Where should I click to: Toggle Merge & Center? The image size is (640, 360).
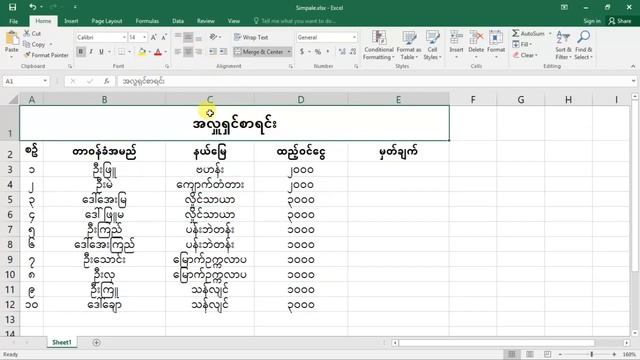[259, 52]
